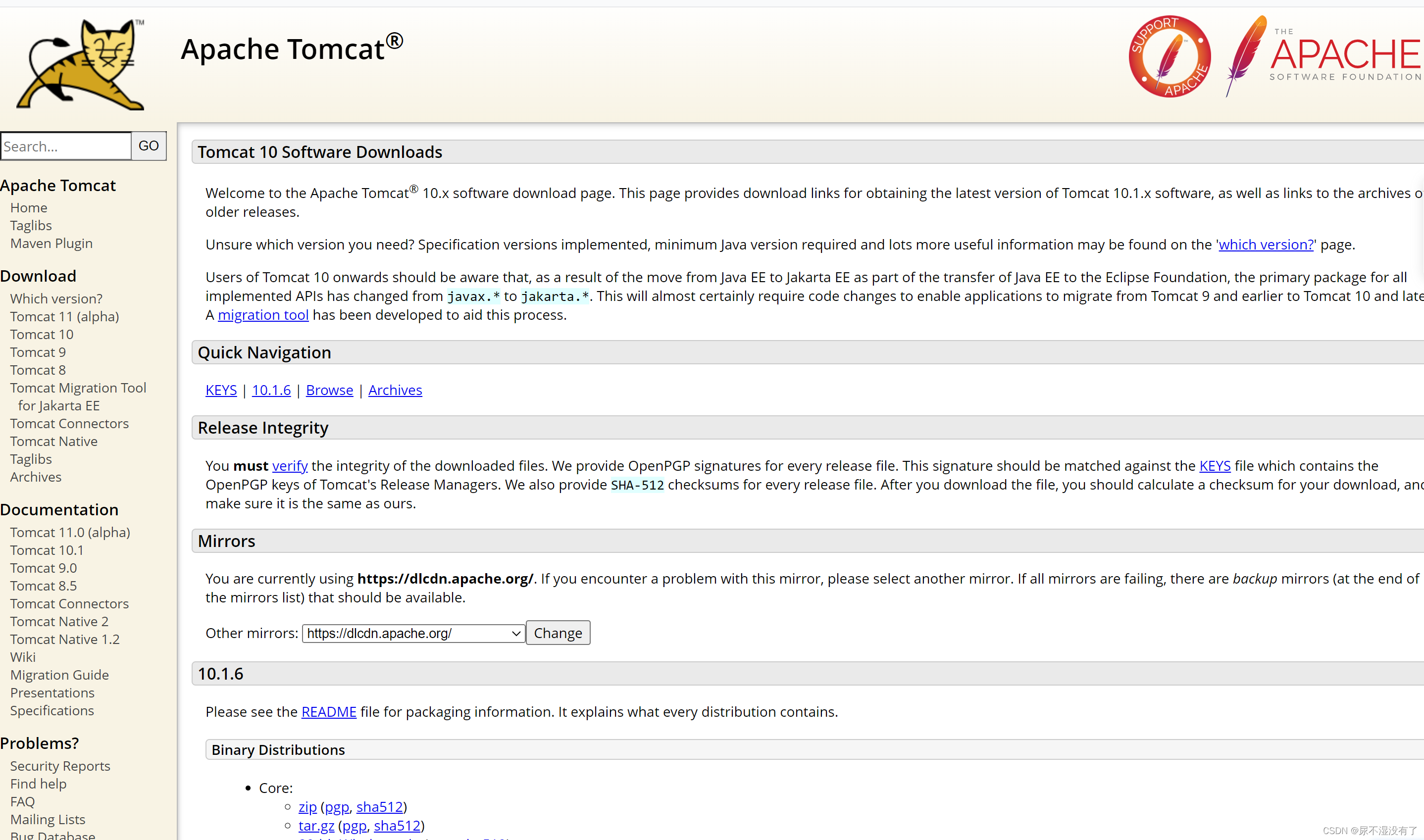Click the Support Apache round badge
Image resolution: width=1424 pixels, height=840 pixels.
coord(1170,56)
